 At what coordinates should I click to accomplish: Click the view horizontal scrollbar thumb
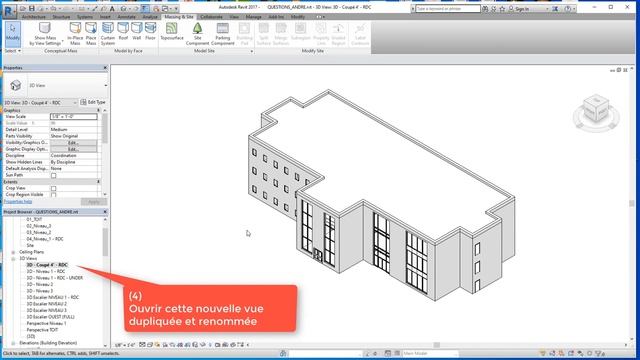tap(436, 345)
